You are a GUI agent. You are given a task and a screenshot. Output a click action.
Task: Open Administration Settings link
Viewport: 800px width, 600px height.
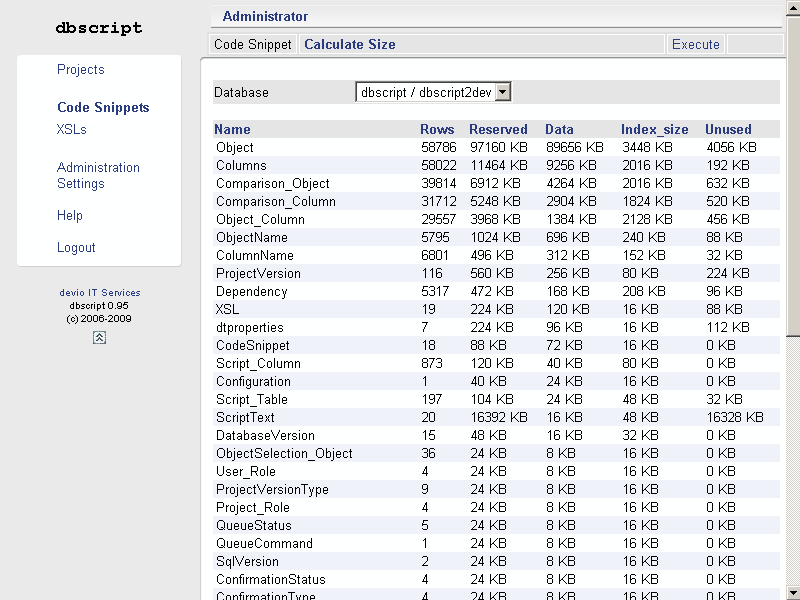pyautogui.click(x=98, y=175)
